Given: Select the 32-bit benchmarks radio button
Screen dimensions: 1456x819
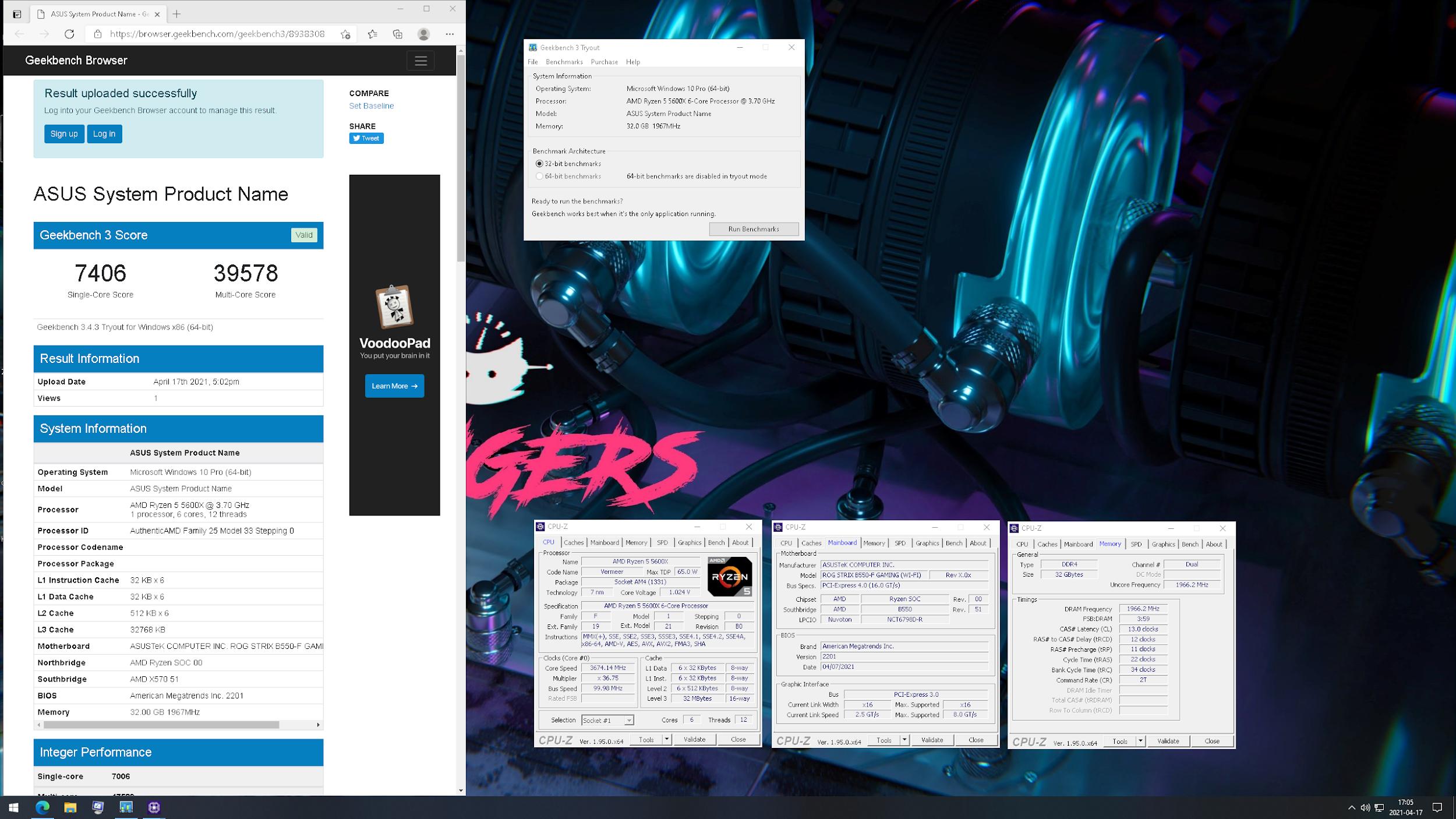Looking at the screenshot, I should click(x=539, y=164).
